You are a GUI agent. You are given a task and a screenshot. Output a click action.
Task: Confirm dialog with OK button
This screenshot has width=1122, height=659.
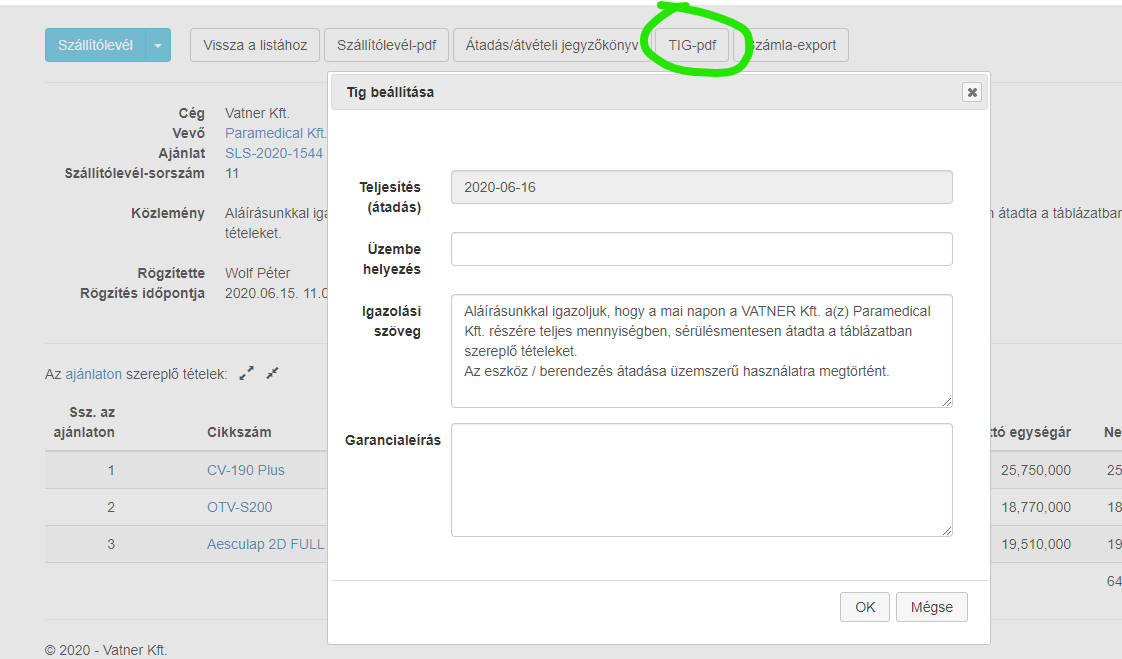click(865, 606)
